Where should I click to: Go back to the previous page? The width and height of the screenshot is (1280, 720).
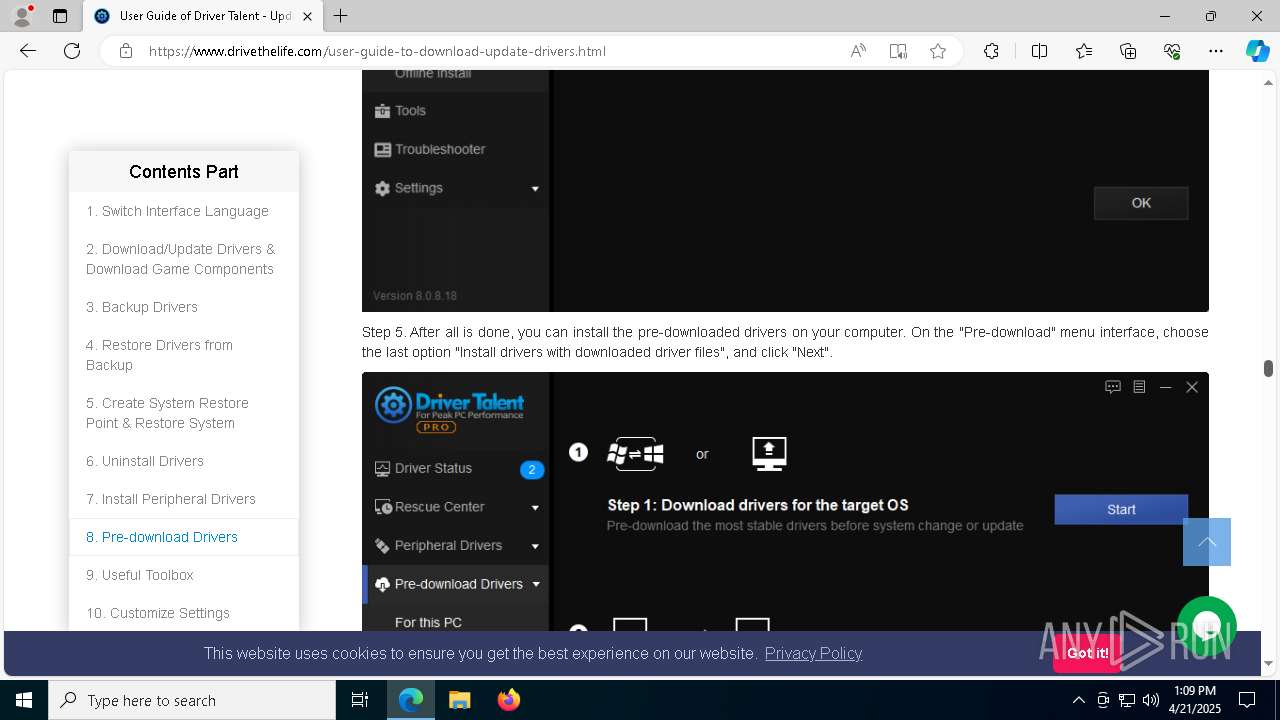click(28, 51)
